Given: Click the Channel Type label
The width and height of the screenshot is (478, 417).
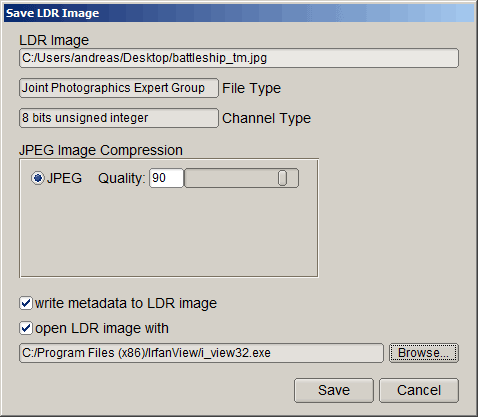Looking at the screenshot, I should pyautogui.click(x=266, y=118).
